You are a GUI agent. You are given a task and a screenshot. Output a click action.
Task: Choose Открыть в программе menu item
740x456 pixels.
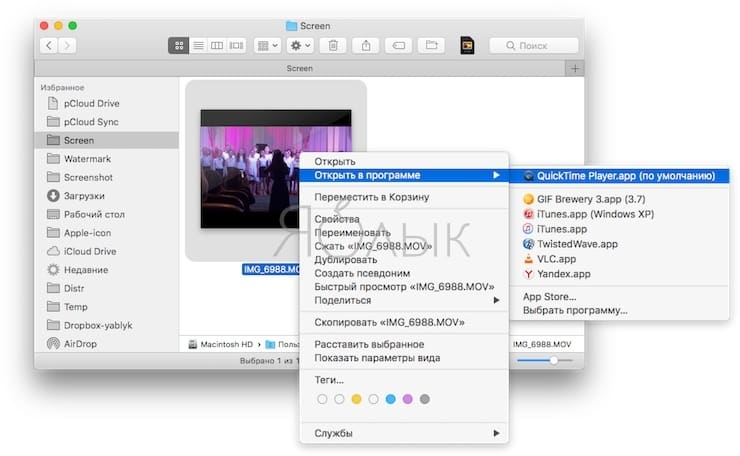click(404, 175)
